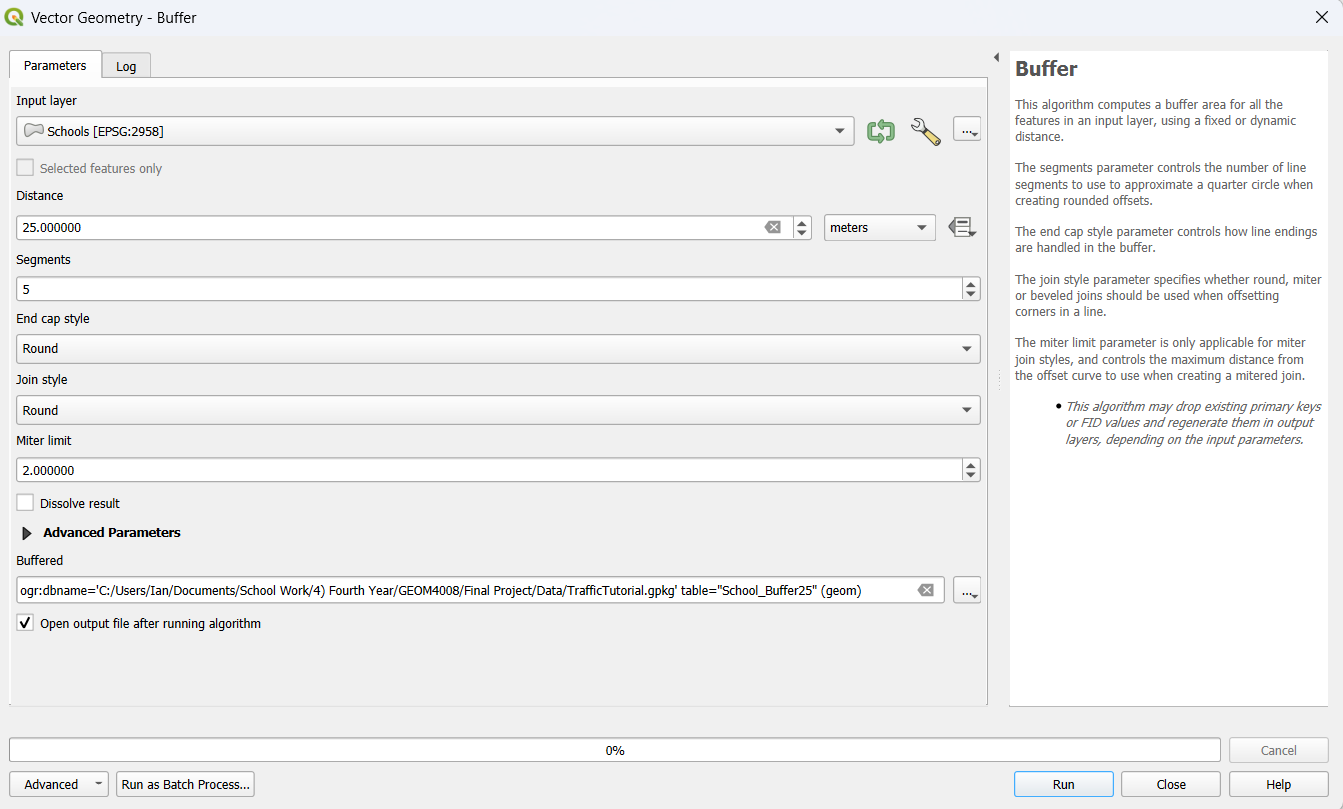
Task: Click the iterate over layer green arrows icon
Action: tap(880, 131)
